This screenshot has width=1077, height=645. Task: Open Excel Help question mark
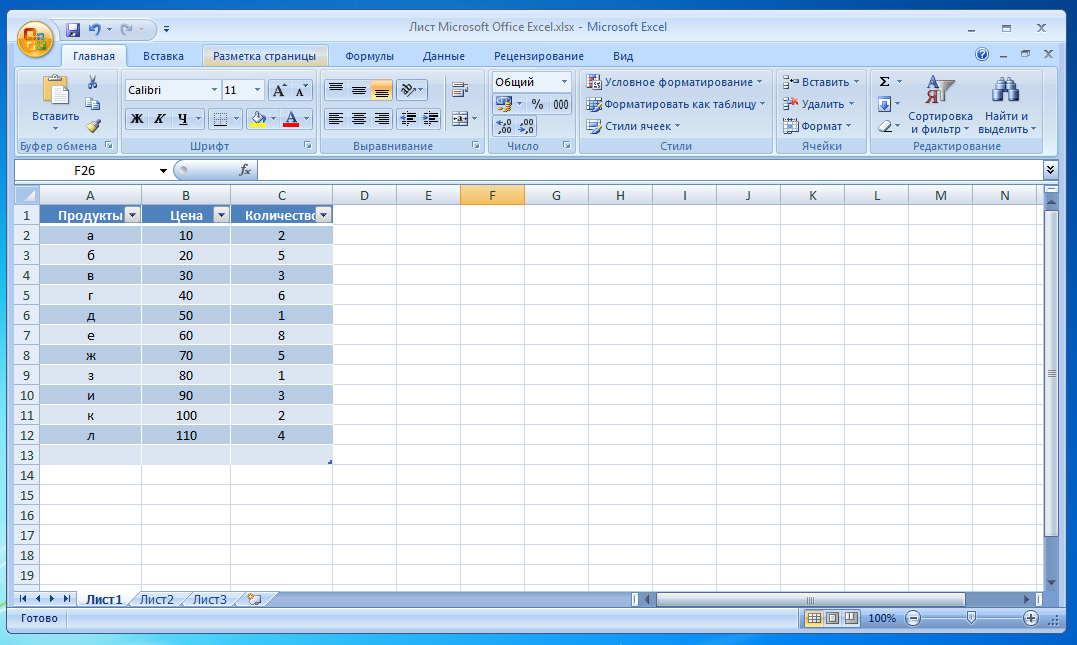click(982, 54)
